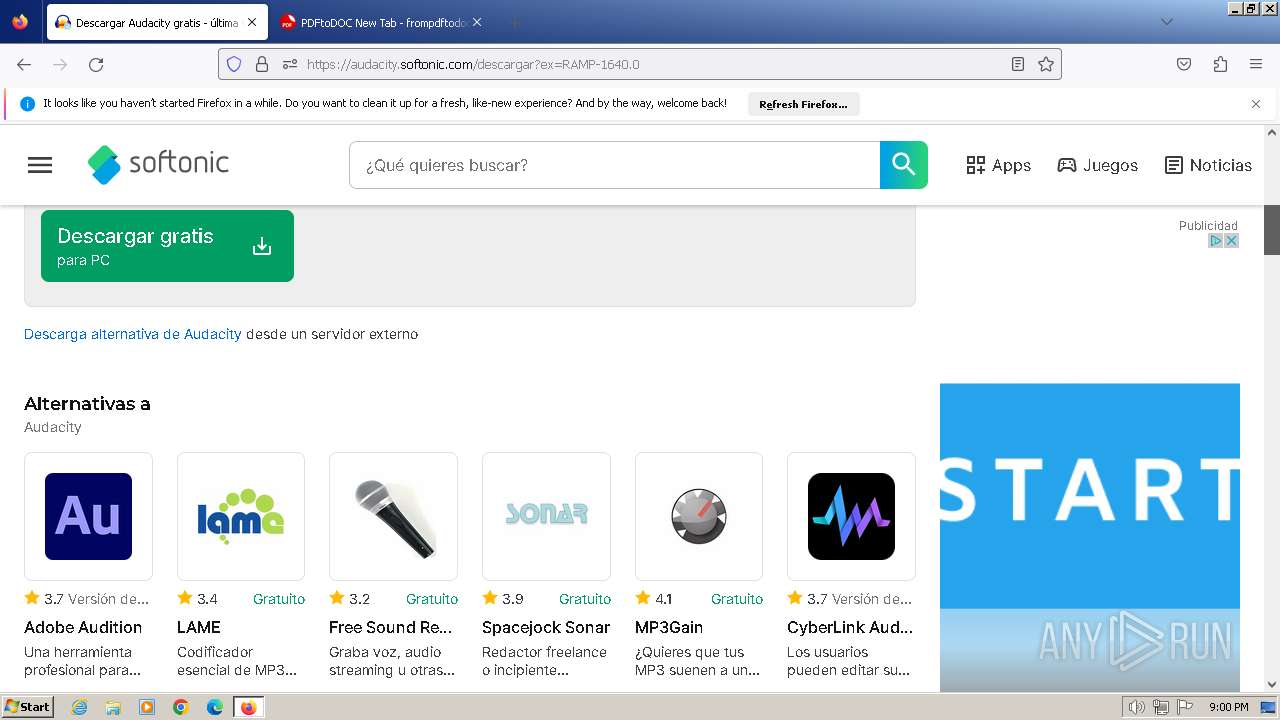This screenshot has height=720, width=1280.
Task: Bookmark this page with the star
Action: (x=1046, y=64)
